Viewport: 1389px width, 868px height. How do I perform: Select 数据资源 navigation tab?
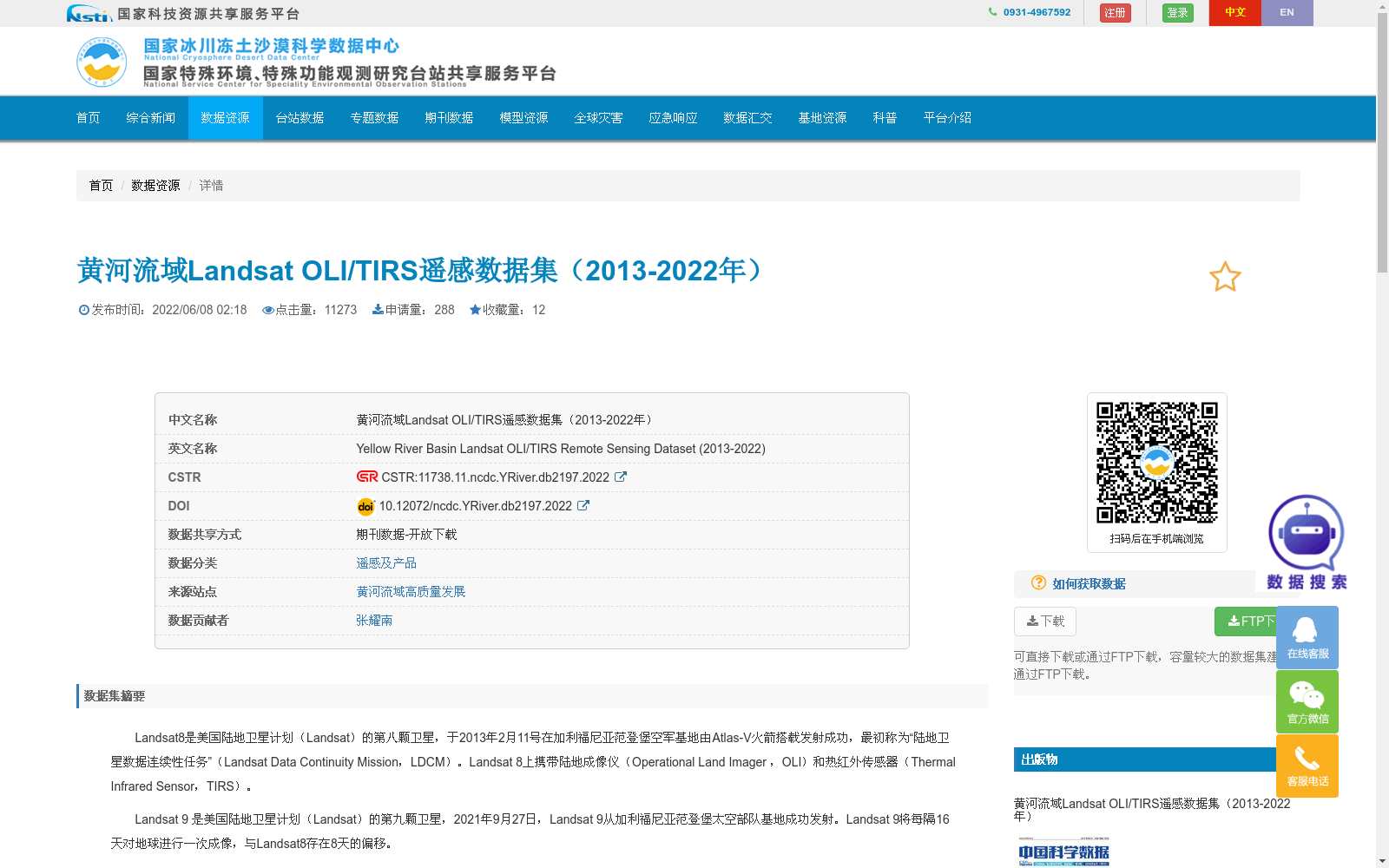(x=226, y=118)
